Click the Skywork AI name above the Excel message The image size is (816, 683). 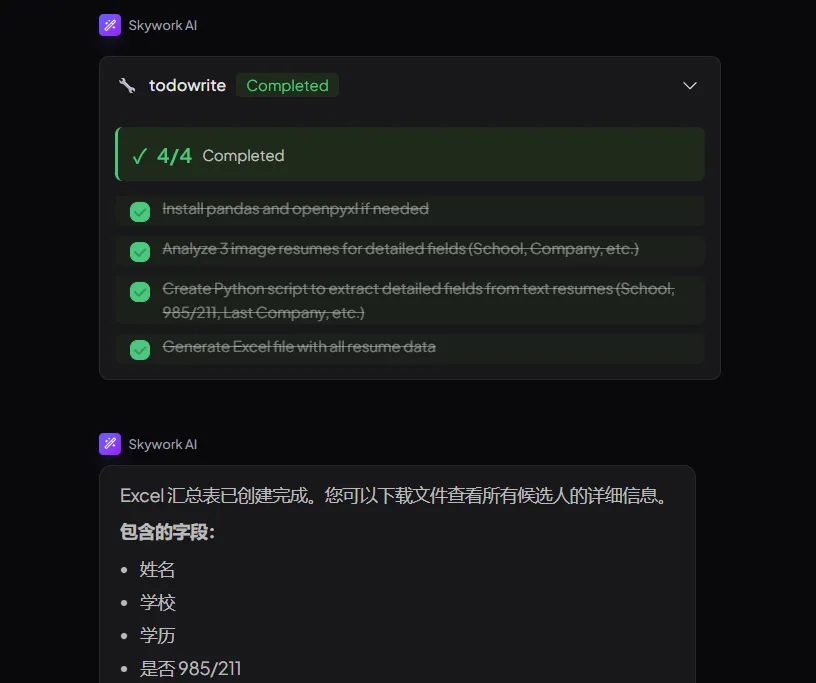pos(163,444)
